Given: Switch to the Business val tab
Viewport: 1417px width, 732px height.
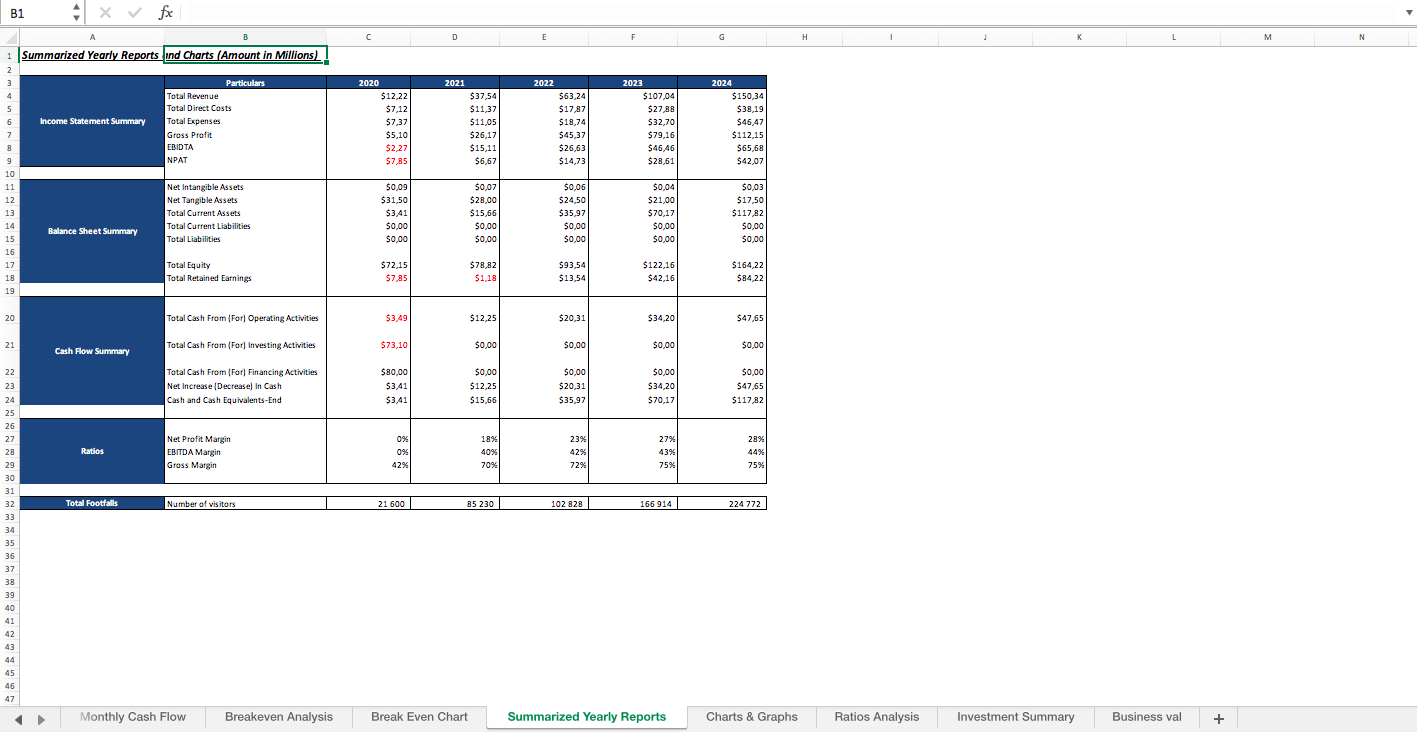Looking at the screenshot, I should 1147,717.
